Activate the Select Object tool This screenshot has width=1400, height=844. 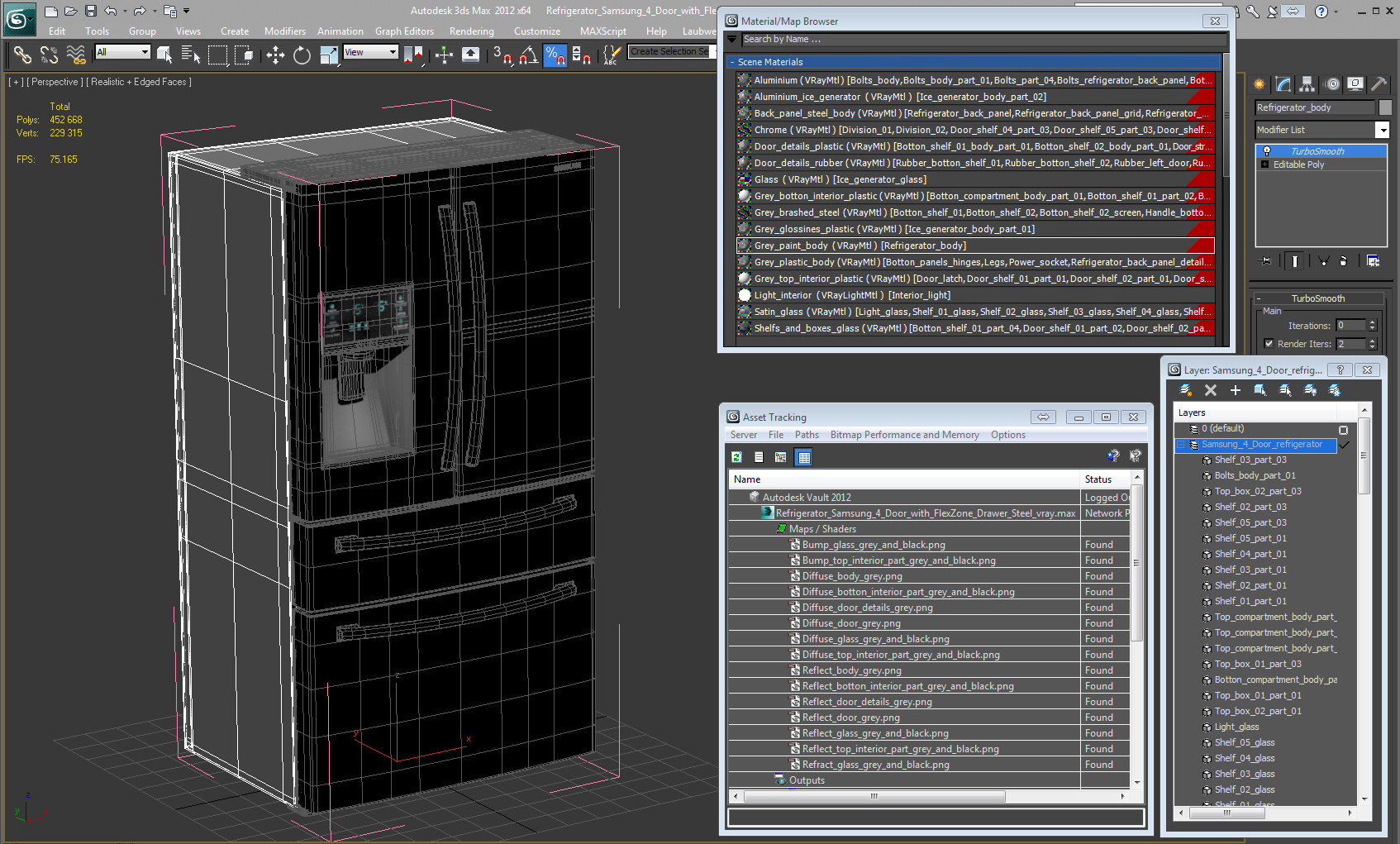pyautogui.click(x=164, y=55)
